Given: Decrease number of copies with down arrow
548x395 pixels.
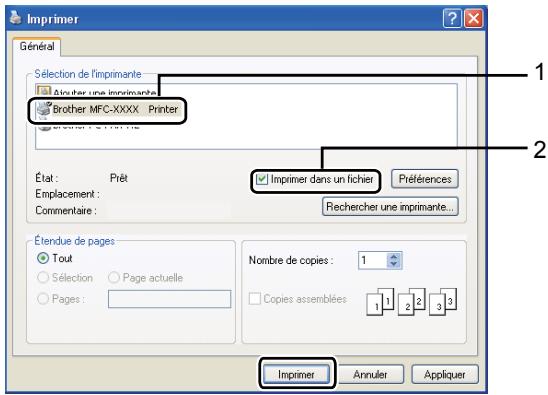Looking at the screenshot, I should 394,265.
